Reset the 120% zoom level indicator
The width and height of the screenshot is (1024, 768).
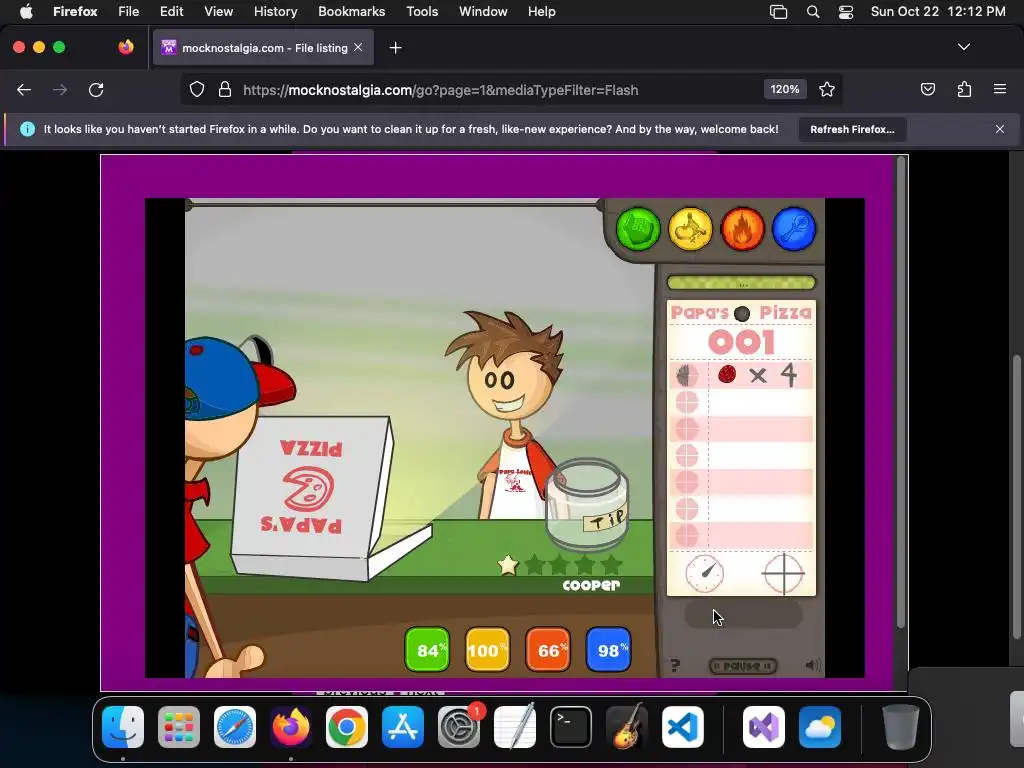tap(784, 89)
